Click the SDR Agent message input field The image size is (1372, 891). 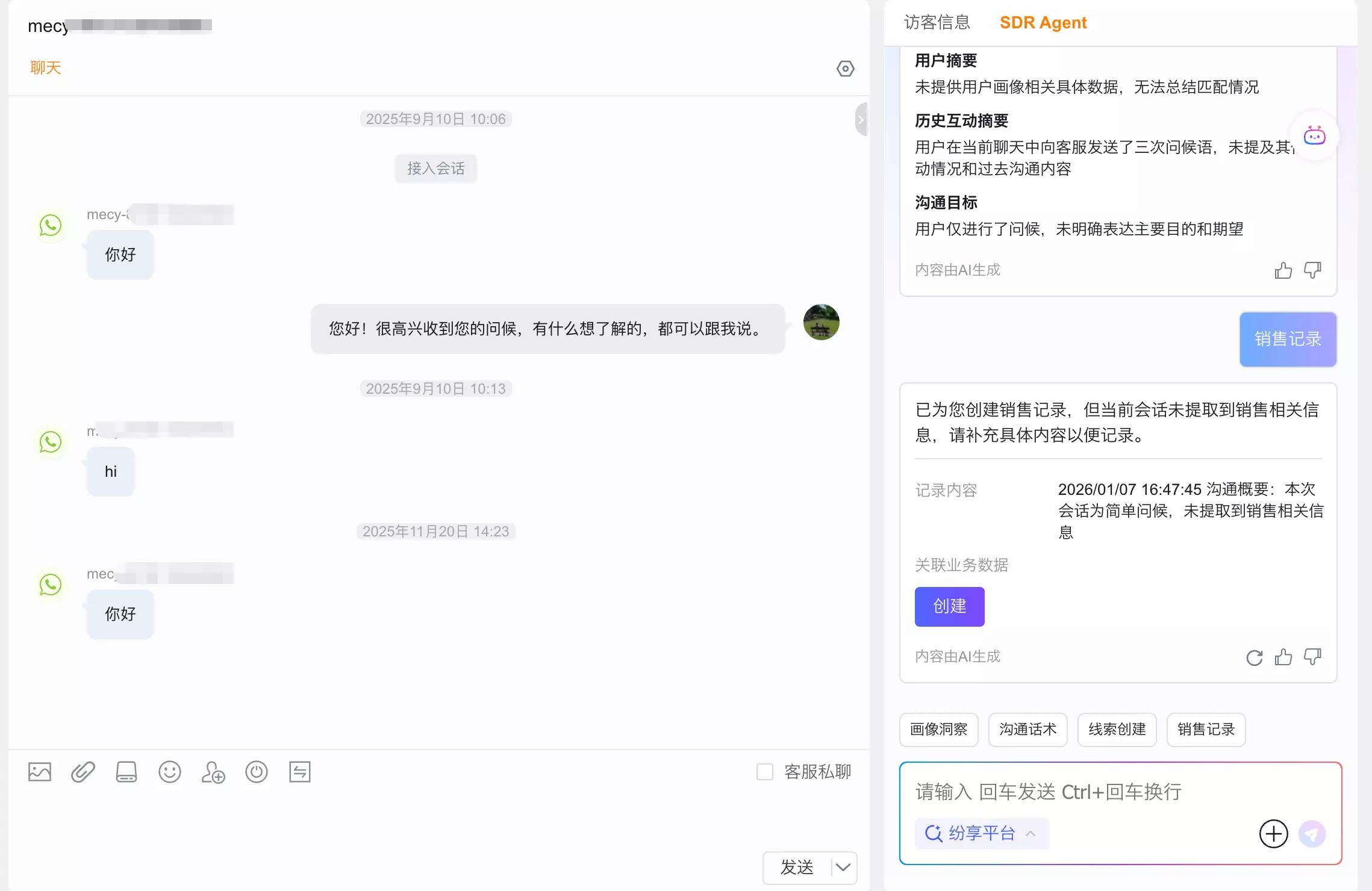1084,792
